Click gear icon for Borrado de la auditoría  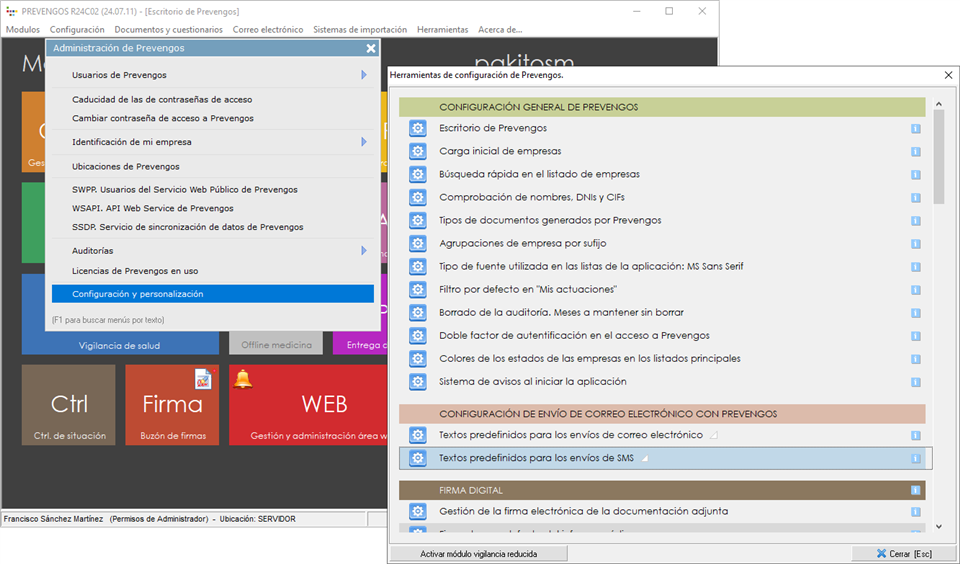[418, 313]
